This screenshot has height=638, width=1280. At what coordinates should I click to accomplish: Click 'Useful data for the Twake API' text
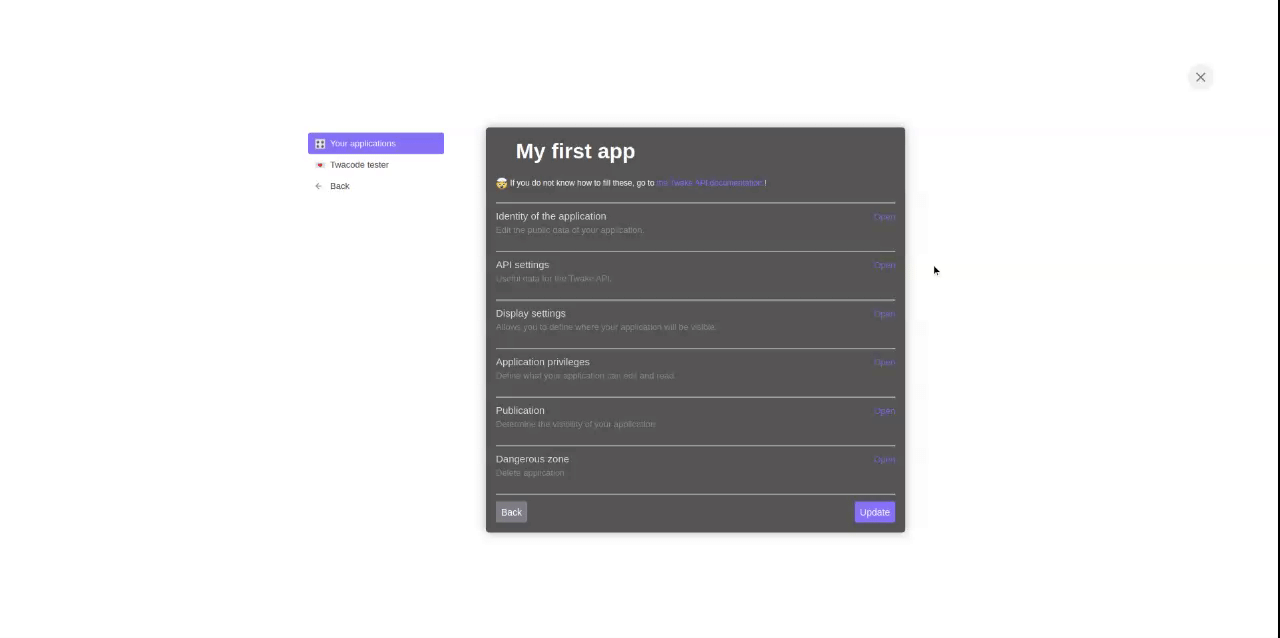point(554,279)
